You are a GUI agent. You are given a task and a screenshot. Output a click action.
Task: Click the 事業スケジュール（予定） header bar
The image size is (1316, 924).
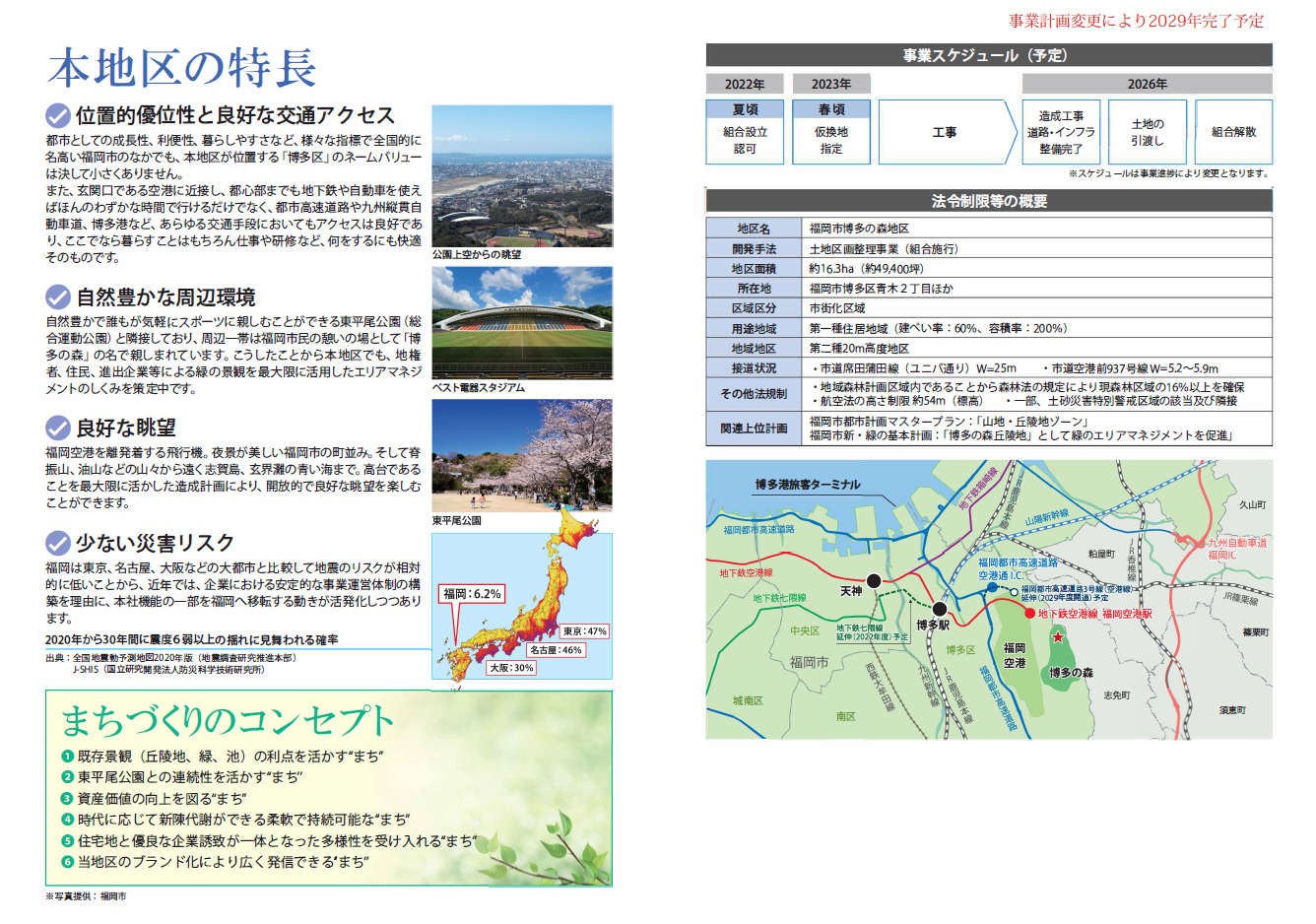[989, 55]
